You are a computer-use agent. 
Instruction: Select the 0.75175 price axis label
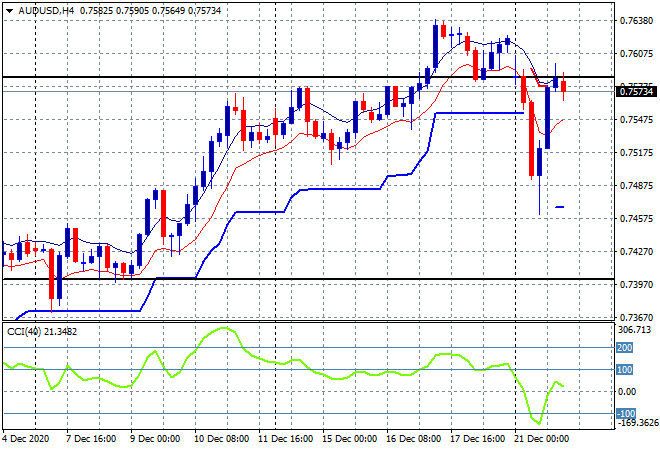point(636,152)
